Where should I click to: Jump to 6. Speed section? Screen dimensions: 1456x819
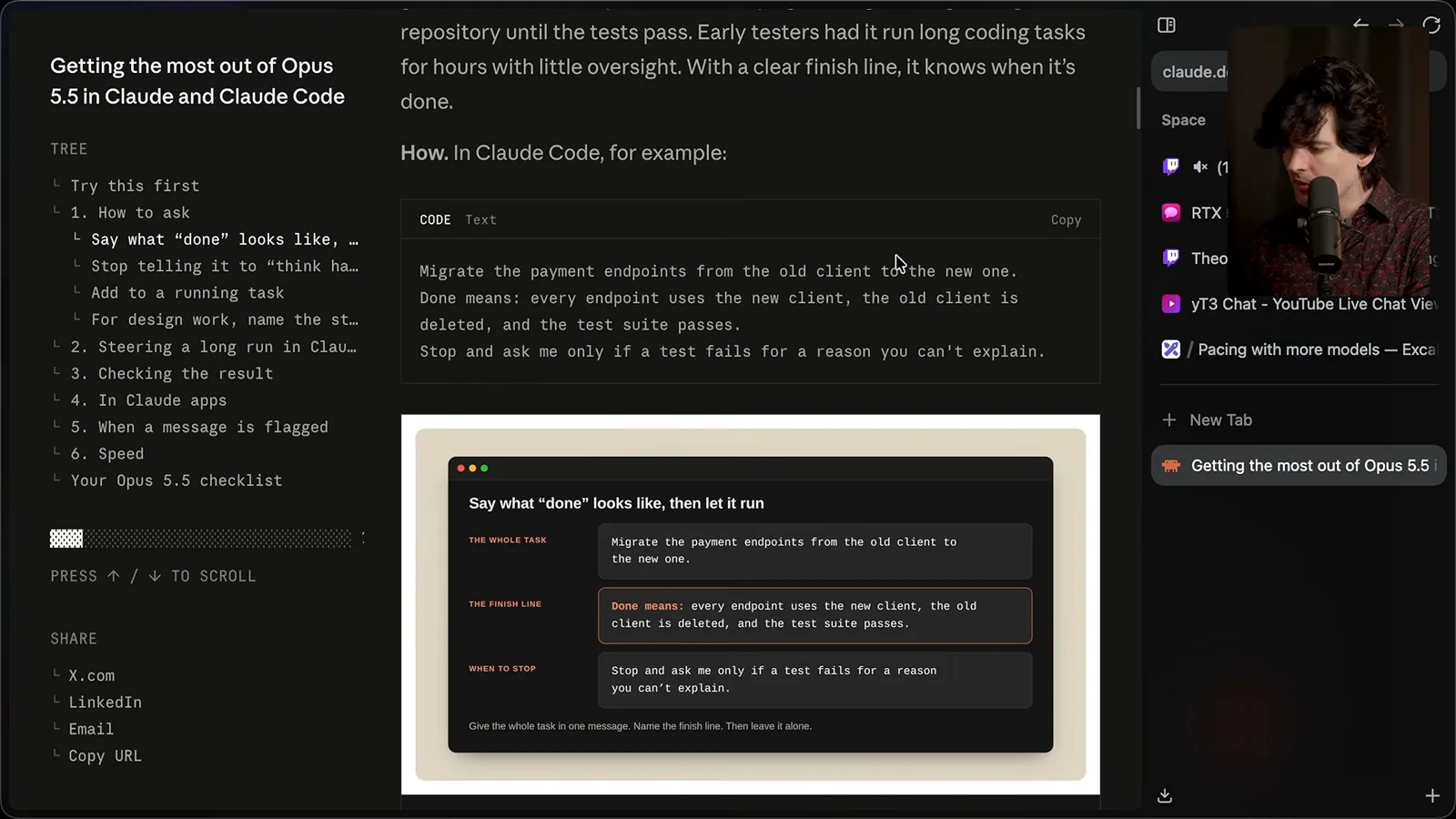[107, 454]
